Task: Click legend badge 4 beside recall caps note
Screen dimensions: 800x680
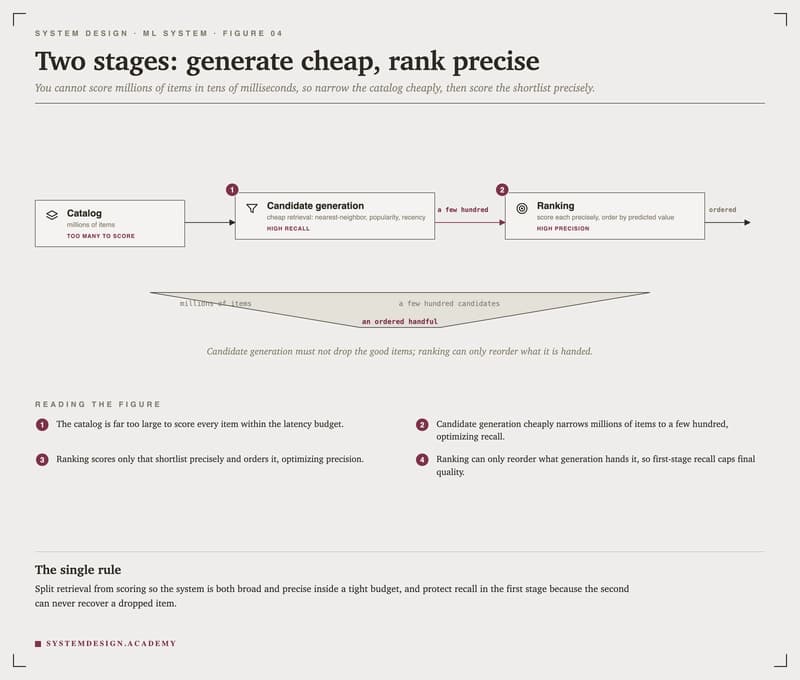Action: coord(422,460)
